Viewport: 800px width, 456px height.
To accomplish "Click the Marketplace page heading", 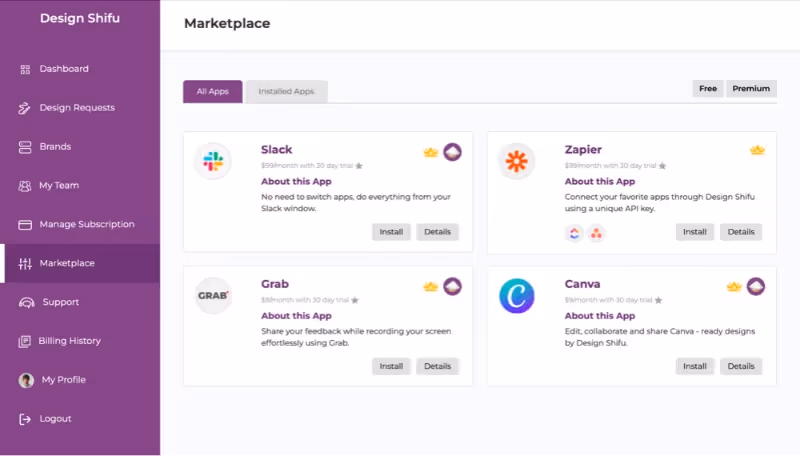I will click(227, 23).
